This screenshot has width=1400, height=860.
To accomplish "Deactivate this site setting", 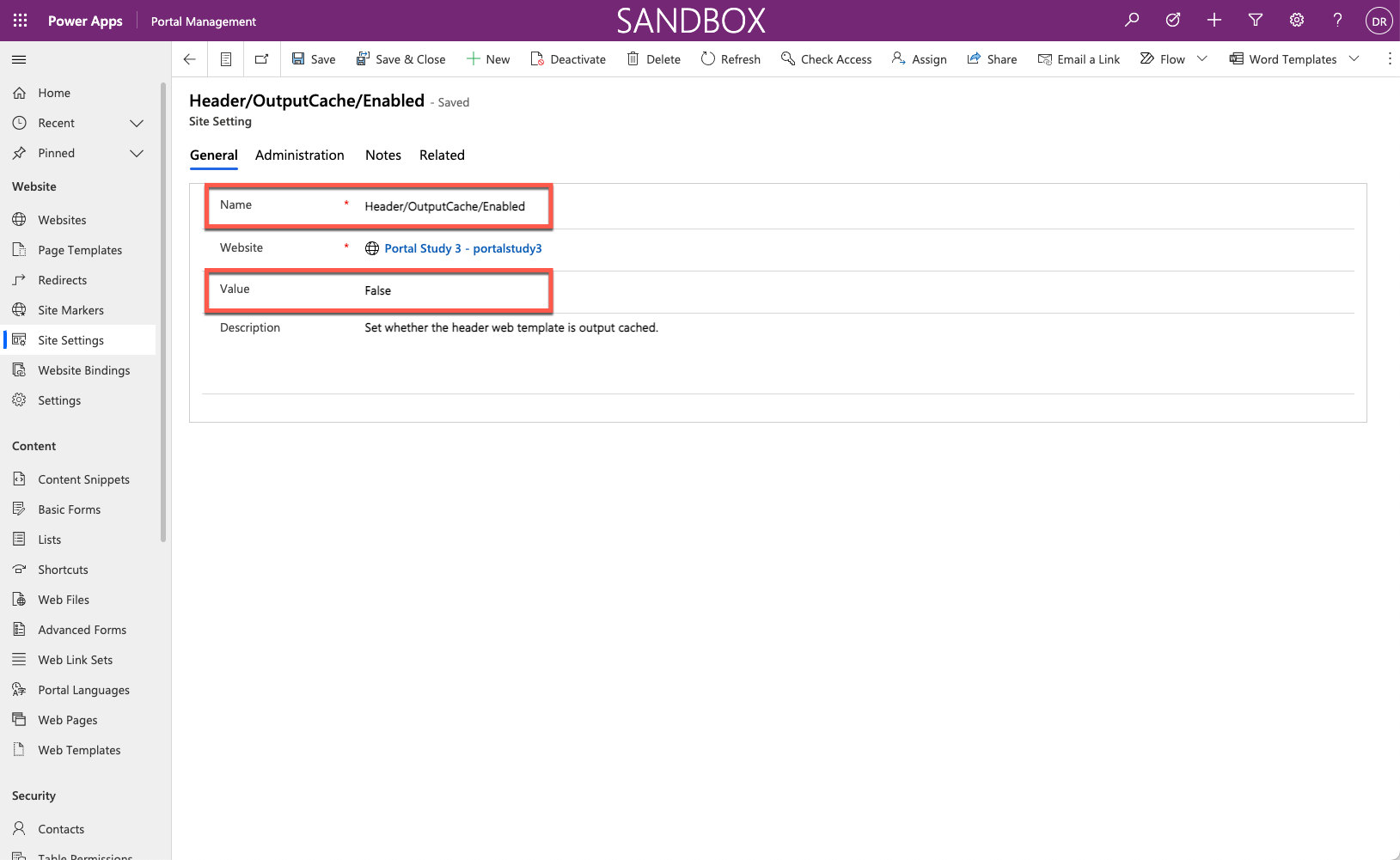I will (x=568, y=59).
